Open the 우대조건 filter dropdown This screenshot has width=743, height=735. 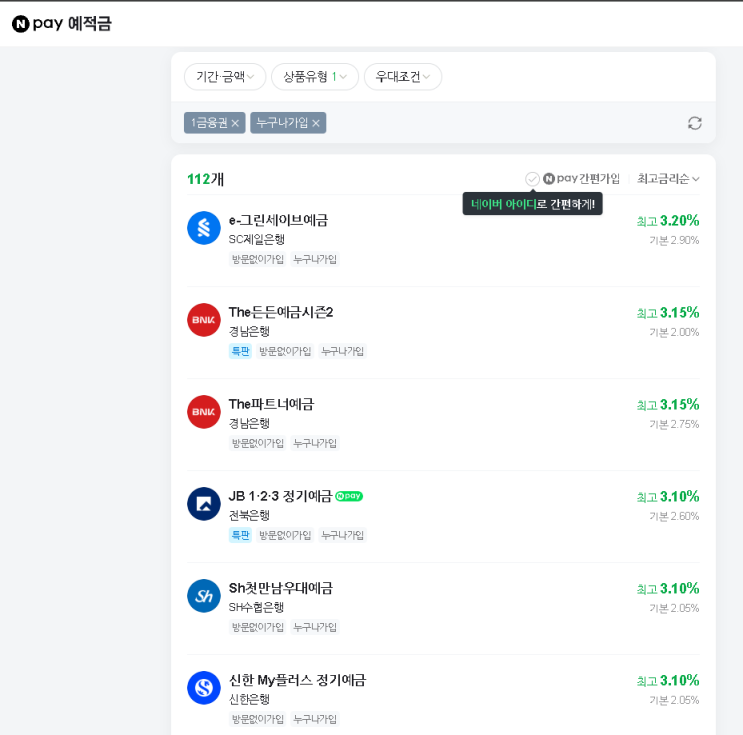tap(403, 76)
